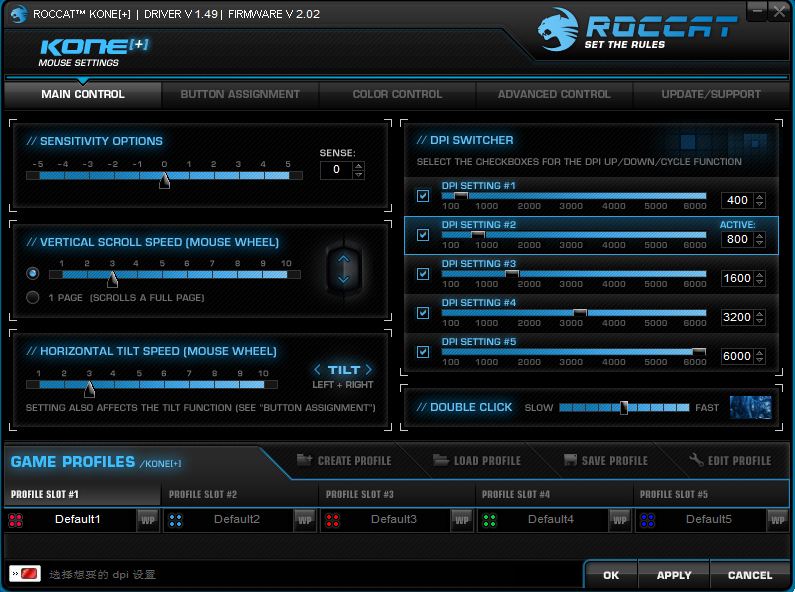Click the small app icon in title bar
Viewport: 795px width, 592px height.
coord(19,14)
